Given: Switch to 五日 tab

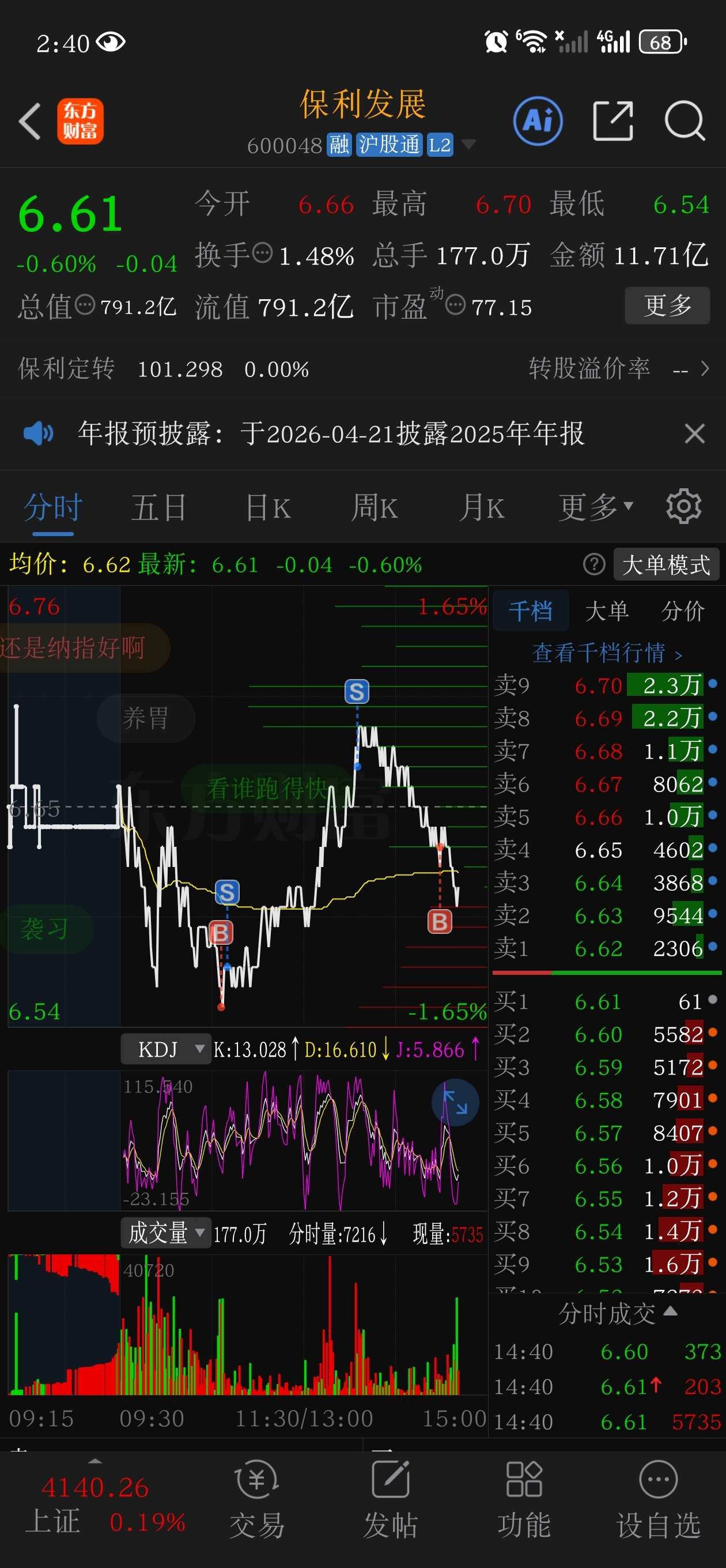Looking at the screenshot, I should coord(159,507).
